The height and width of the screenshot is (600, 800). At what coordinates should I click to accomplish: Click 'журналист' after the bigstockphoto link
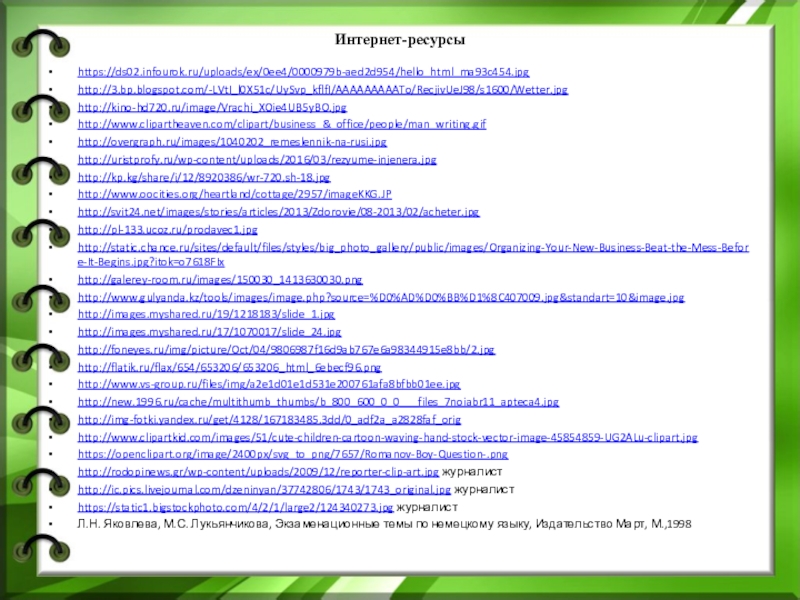click(427, 508)
